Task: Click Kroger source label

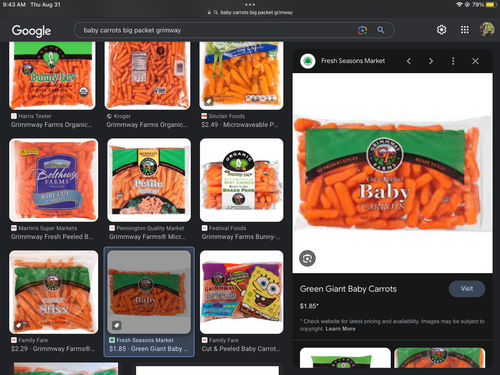Action: point(122,116)
